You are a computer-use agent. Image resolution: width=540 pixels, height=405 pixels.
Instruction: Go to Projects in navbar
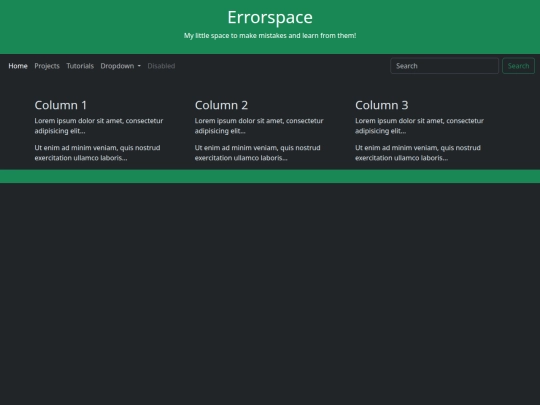point(47,66)
